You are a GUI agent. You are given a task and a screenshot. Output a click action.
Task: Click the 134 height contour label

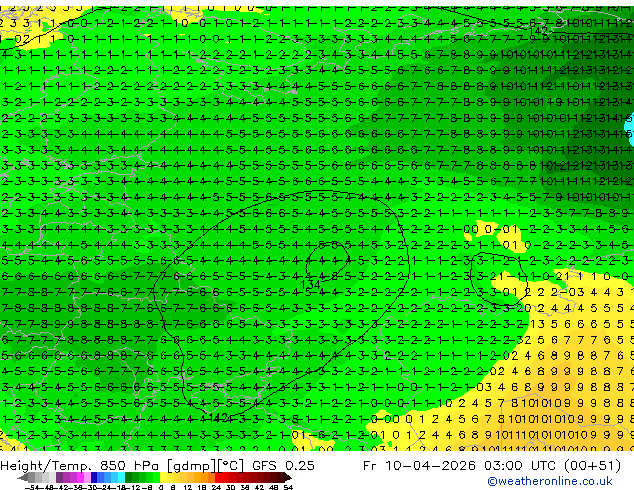click(310, 285)
